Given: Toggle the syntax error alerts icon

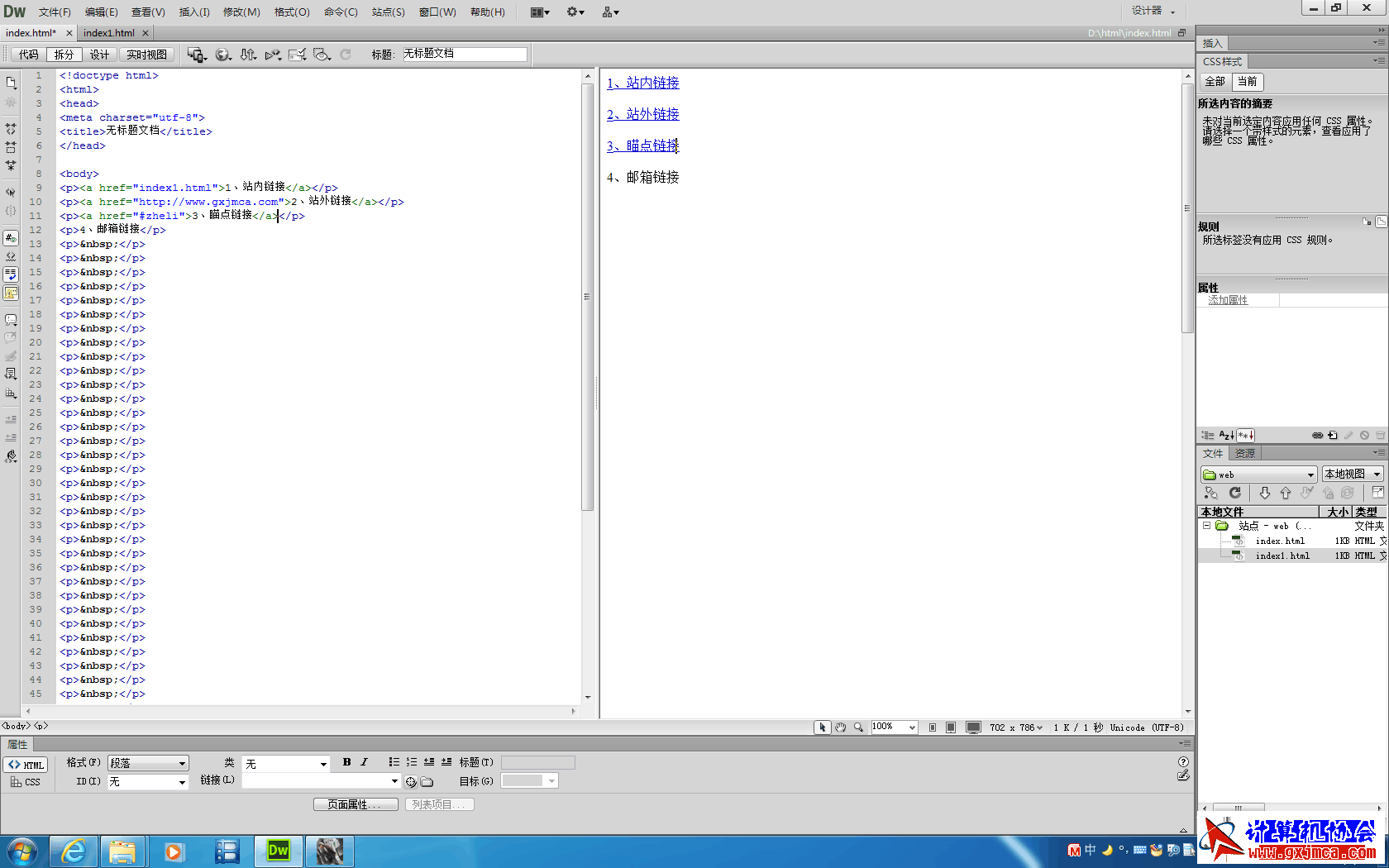Looking at the screenshot, I should (11, 293).
